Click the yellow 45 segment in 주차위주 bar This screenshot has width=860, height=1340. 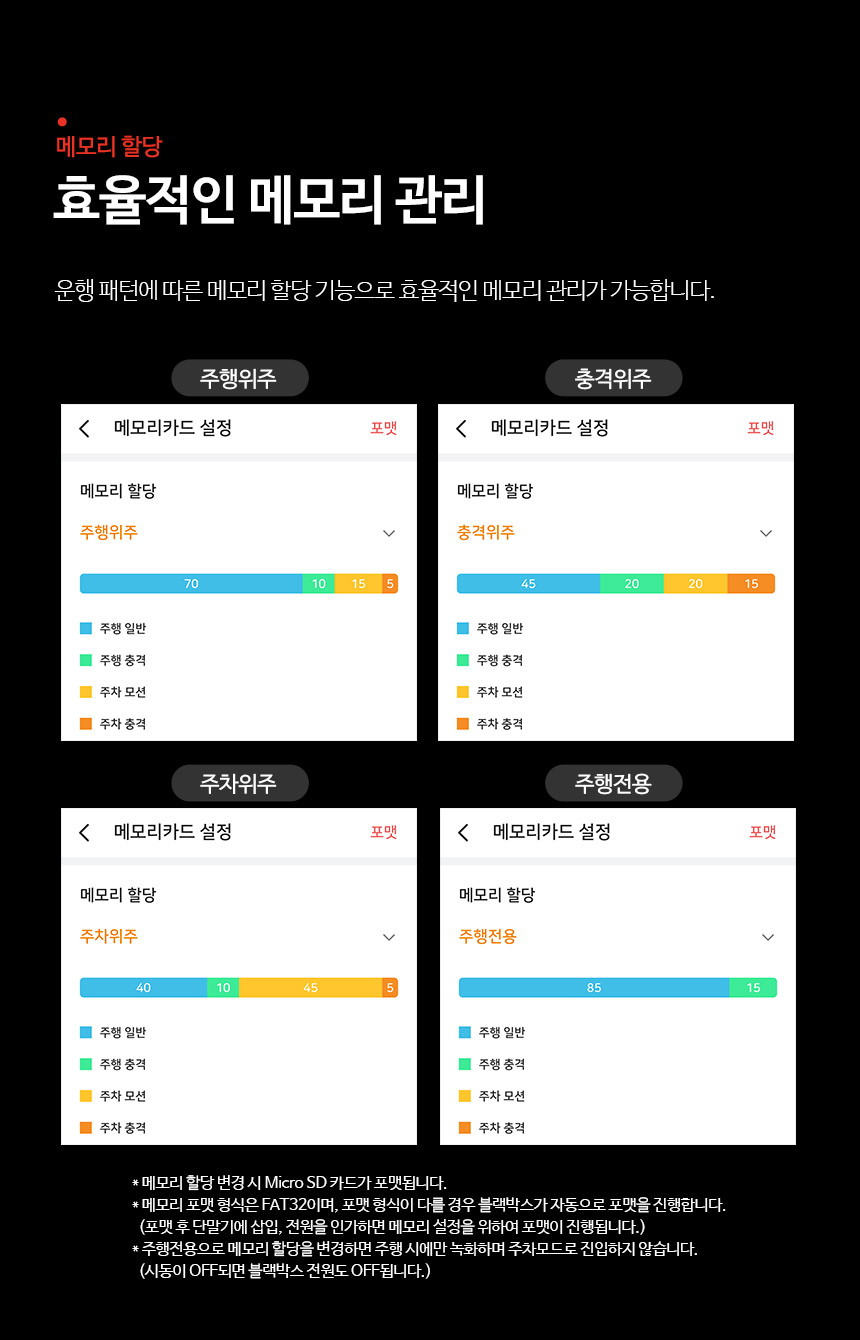(310, 988)
